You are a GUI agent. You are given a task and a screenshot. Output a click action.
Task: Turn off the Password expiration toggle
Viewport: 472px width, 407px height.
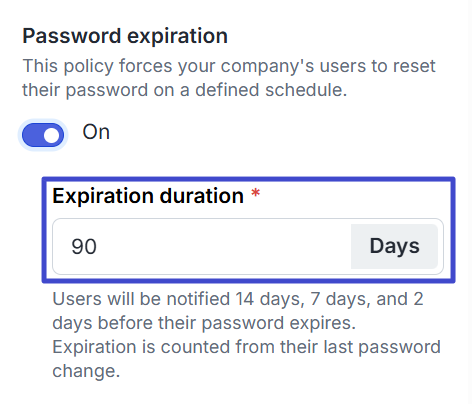tap(43, 135)
